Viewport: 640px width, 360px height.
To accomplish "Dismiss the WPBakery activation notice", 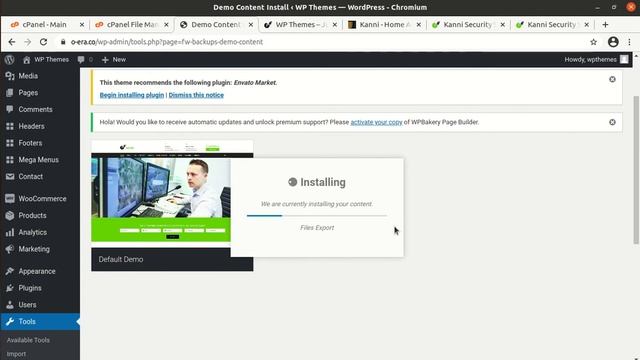I will [x=612, y=122].
